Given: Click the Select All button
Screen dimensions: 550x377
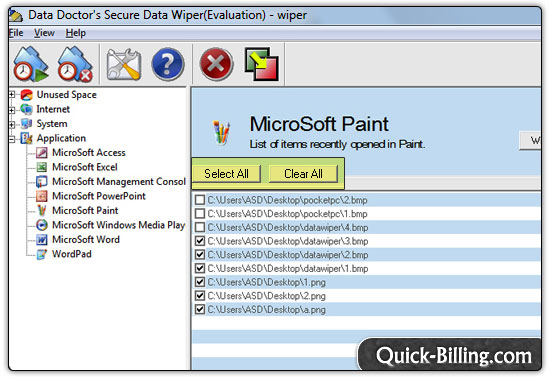Looking at the screenshot, I should [x=226, y=174].
